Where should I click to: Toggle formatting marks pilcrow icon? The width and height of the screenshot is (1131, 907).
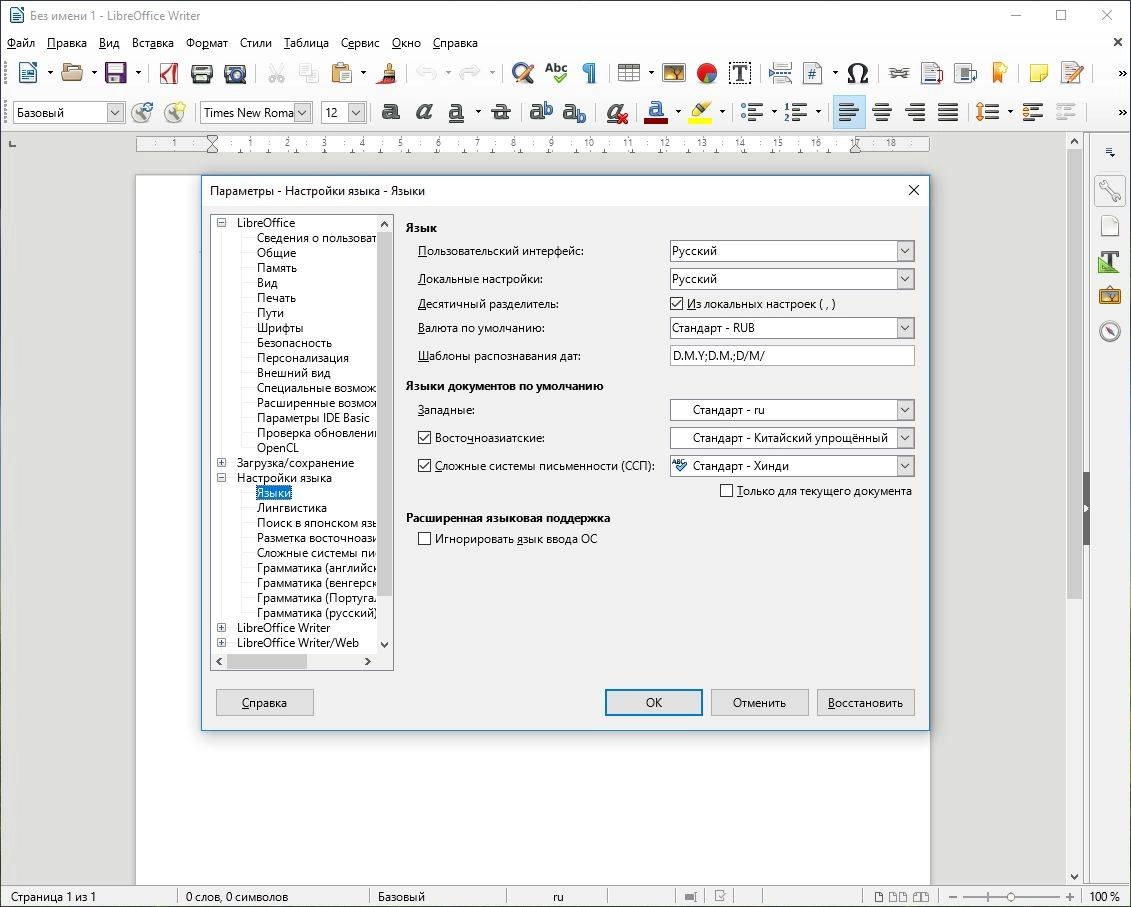[589, 73]
